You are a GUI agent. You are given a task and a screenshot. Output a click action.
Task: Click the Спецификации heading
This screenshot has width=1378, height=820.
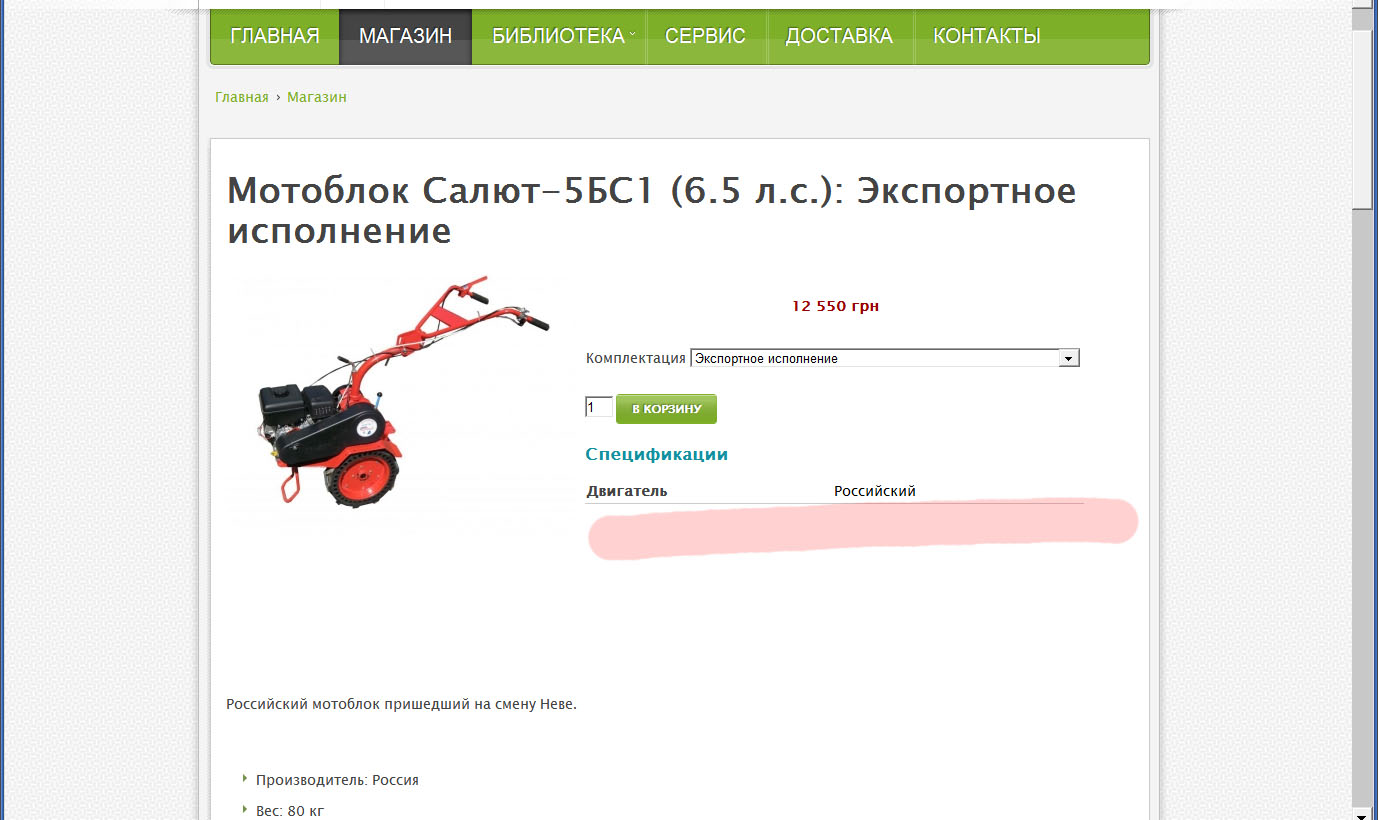click(656, 454)
